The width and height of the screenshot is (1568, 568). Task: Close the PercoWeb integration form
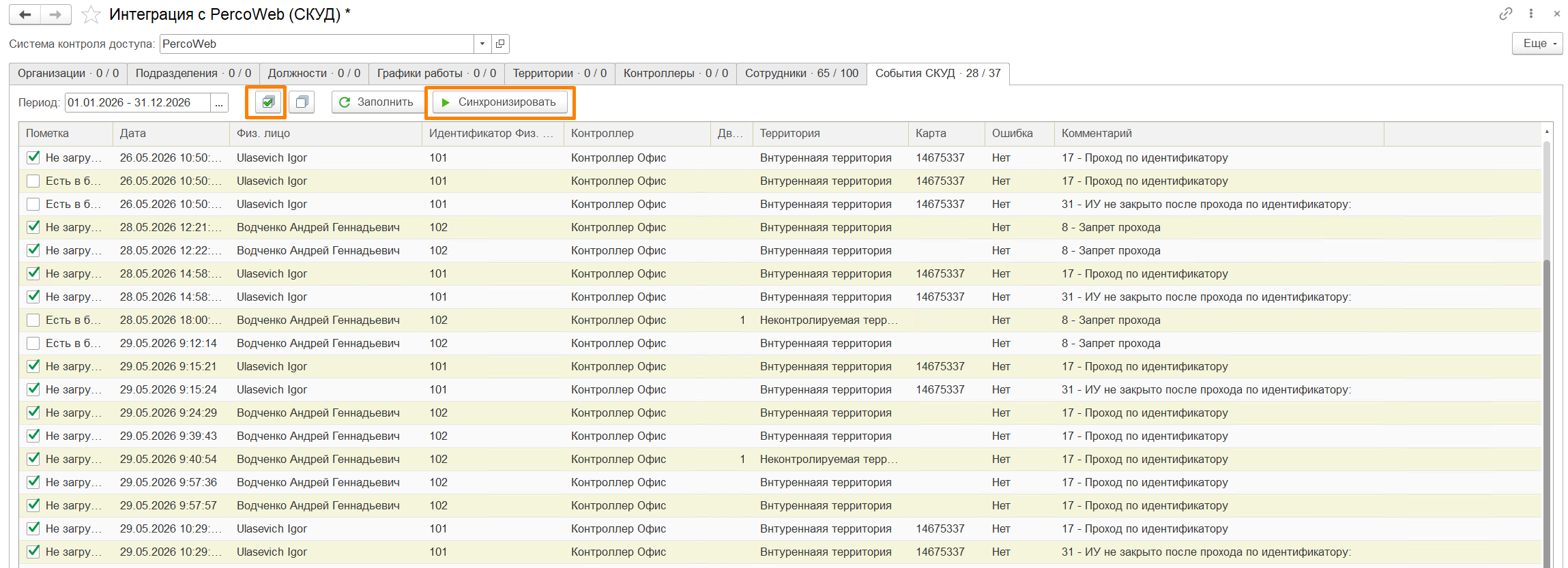(1556, 14)
